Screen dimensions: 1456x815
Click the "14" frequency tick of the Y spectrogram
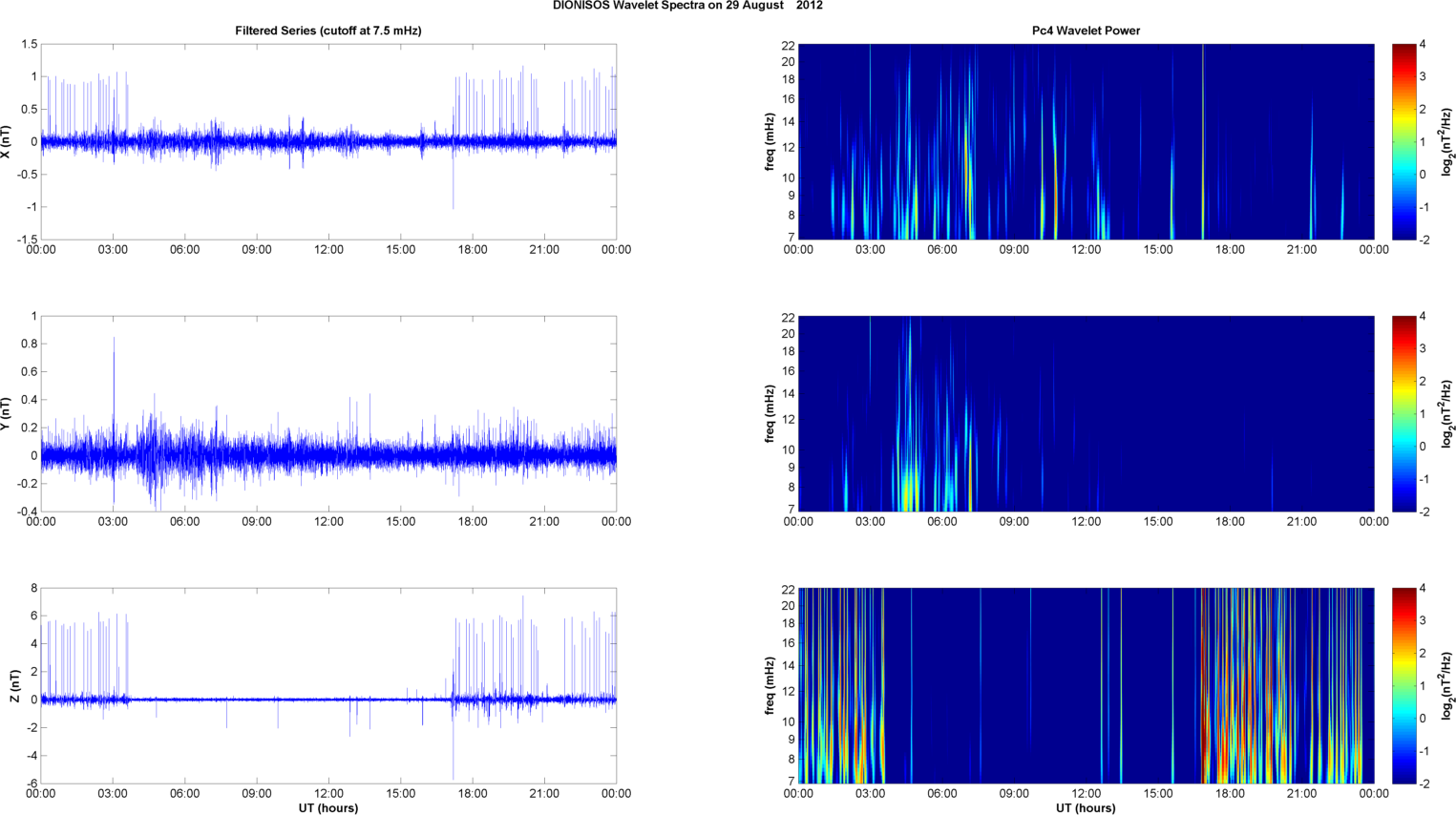click(789, 394)
